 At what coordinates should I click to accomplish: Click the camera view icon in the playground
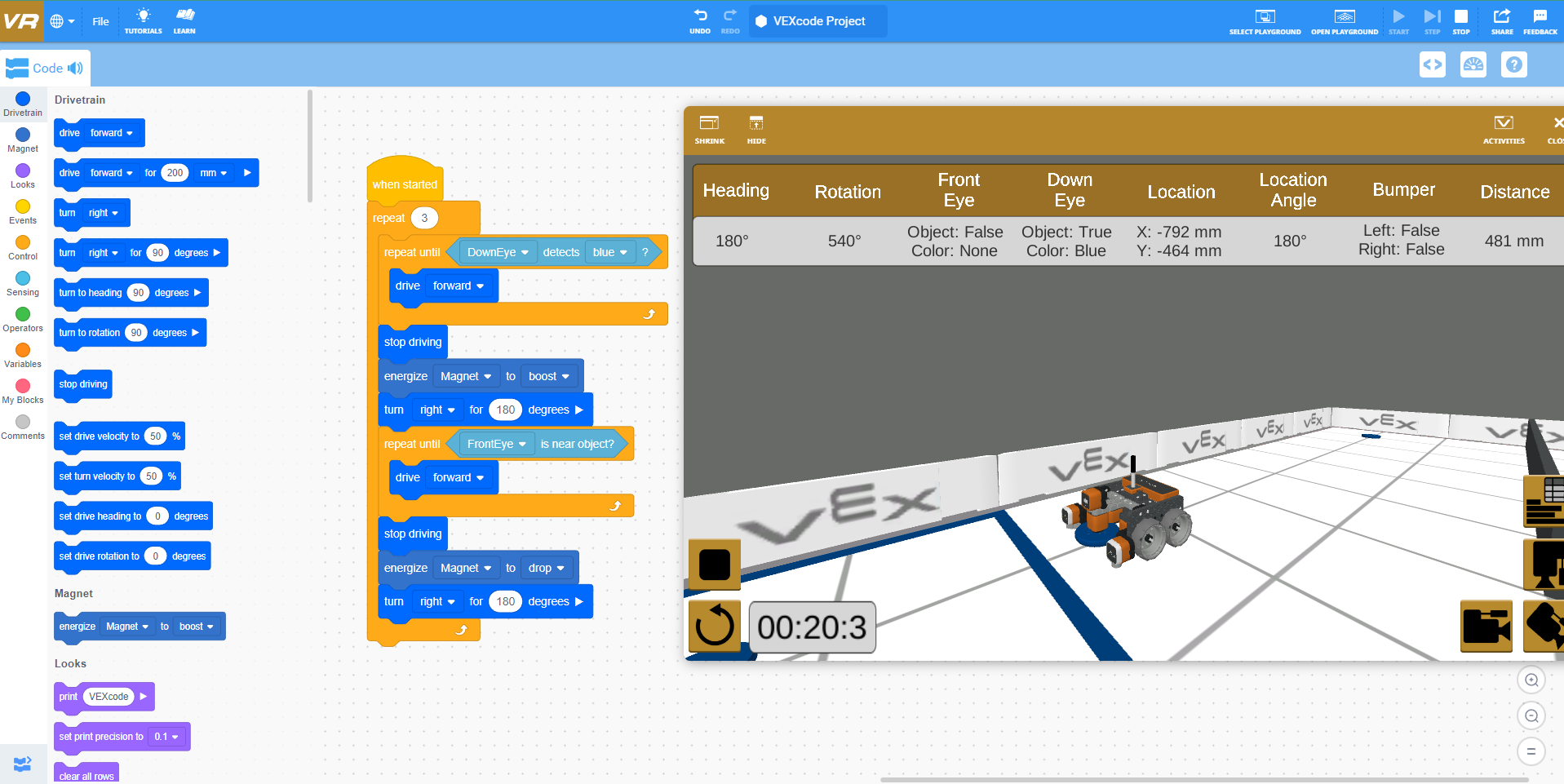[1486, 627]
